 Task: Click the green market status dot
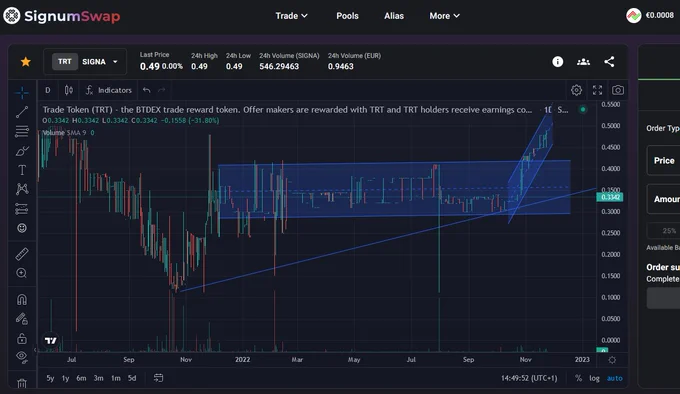tap(583, 109)
